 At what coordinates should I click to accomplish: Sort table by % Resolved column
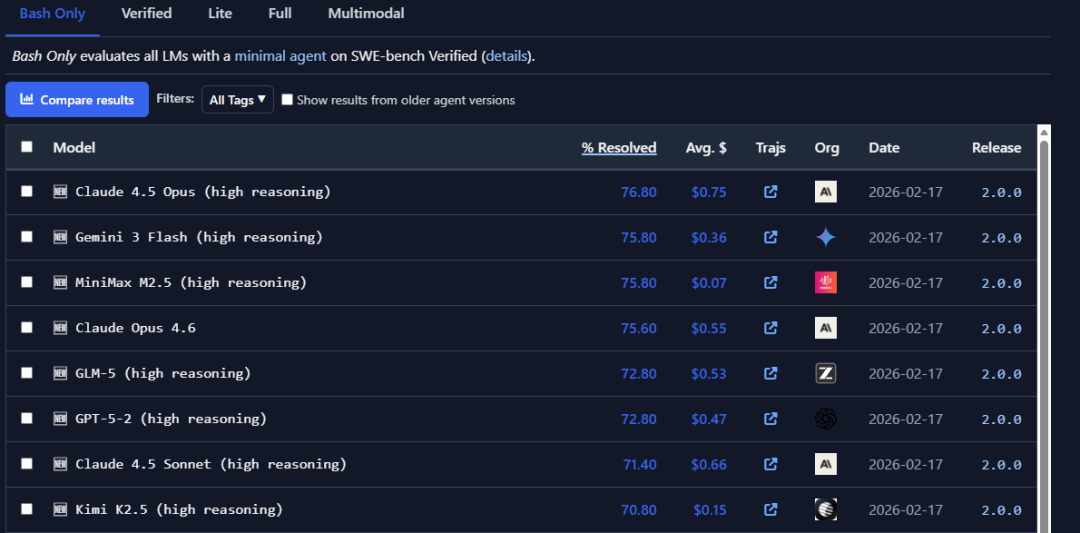619,148
